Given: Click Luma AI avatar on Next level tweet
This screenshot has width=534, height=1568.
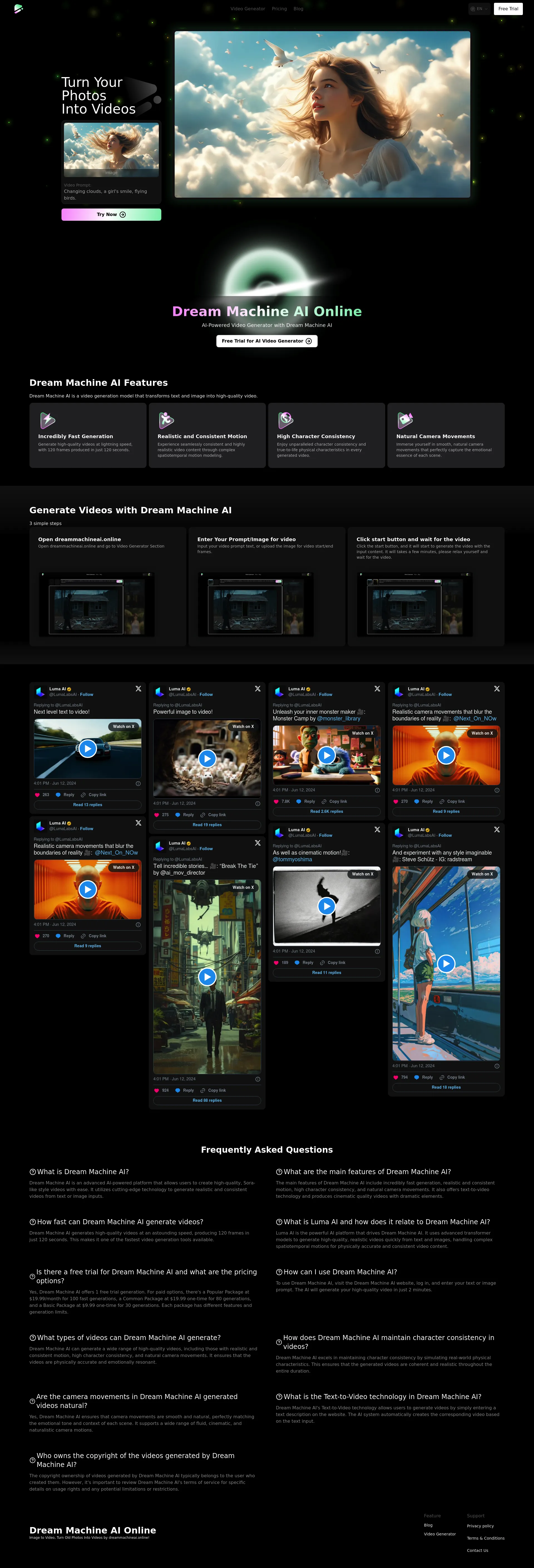Looking at the screenshot, I should (x=40, y=691).
